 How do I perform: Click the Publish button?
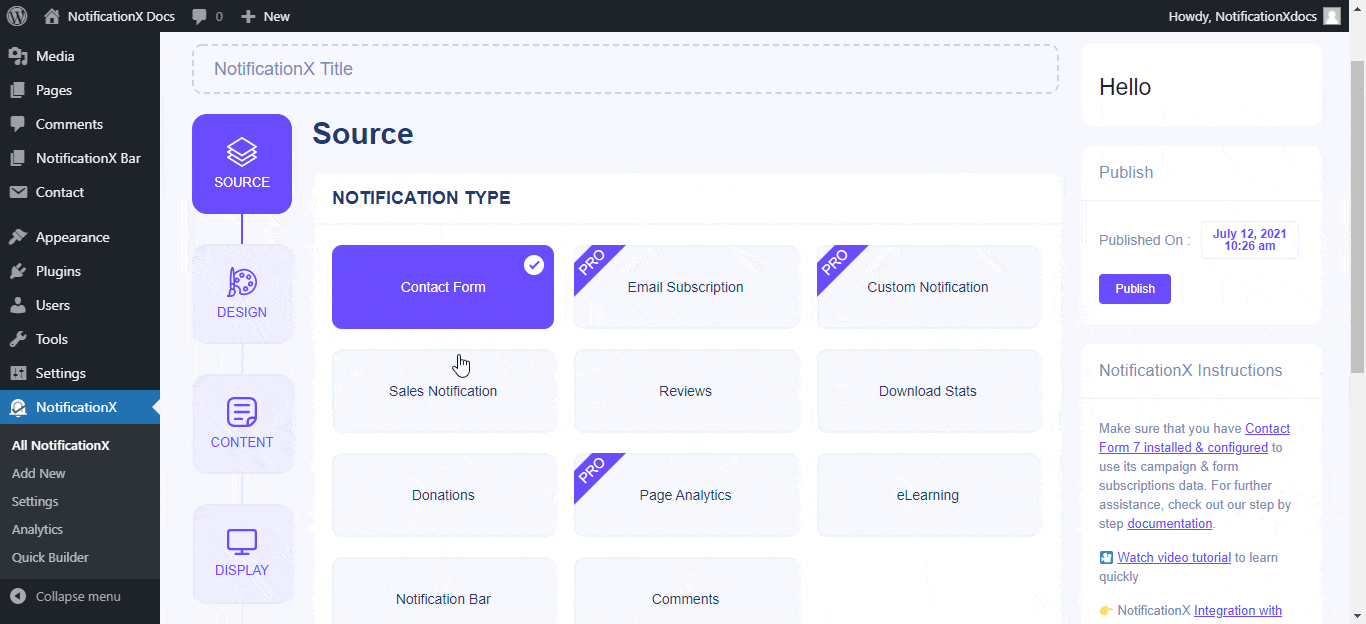(x=1135, y=288)
